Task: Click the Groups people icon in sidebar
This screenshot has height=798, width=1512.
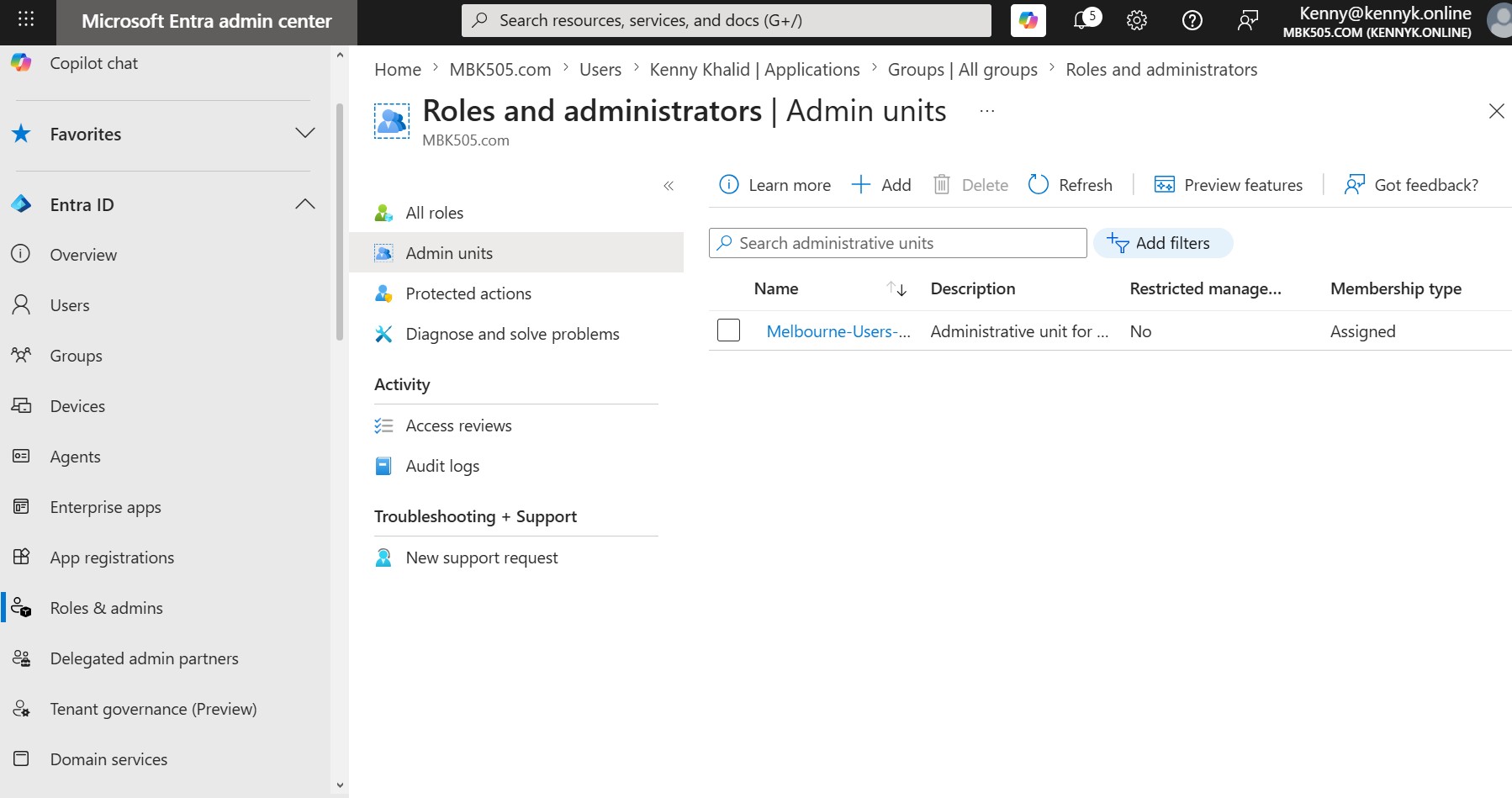Action: tap(21, 355)
